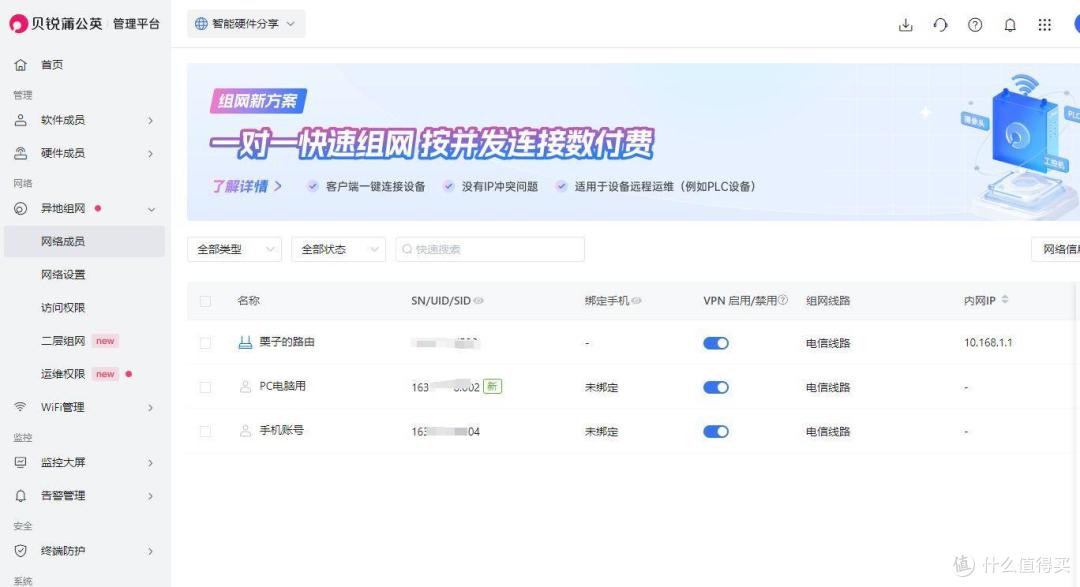Click the 组网新方案 banner tag
1080x587 pixels.
[258, 101]
